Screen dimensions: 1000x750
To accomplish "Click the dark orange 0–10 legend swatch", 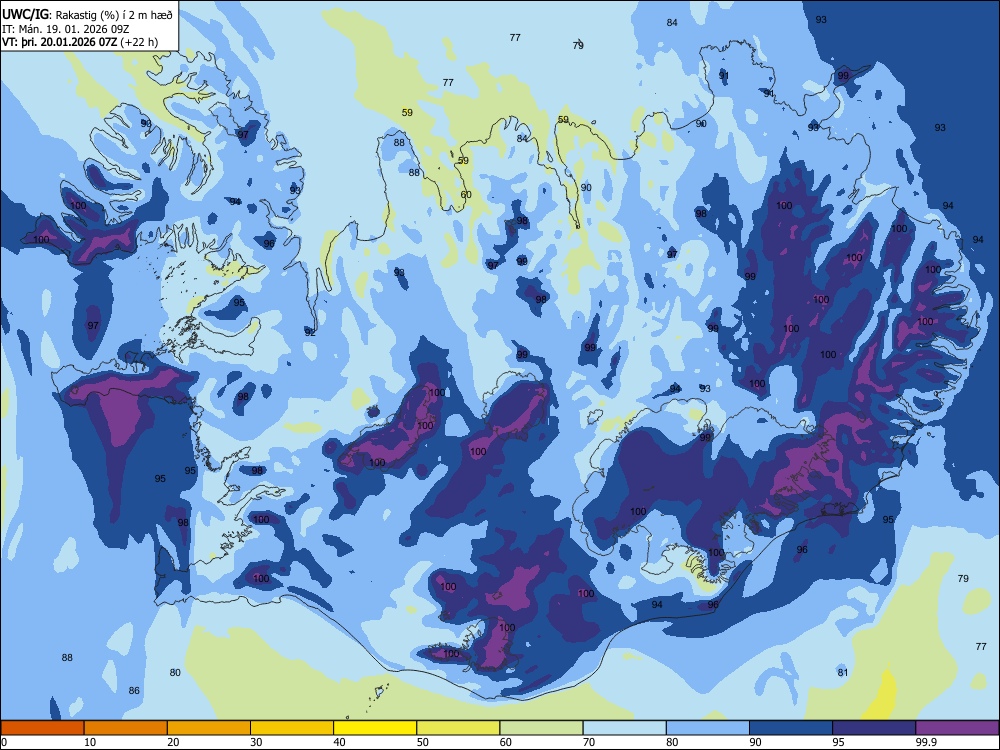I will pyautogui.click(x=42, y=728).
